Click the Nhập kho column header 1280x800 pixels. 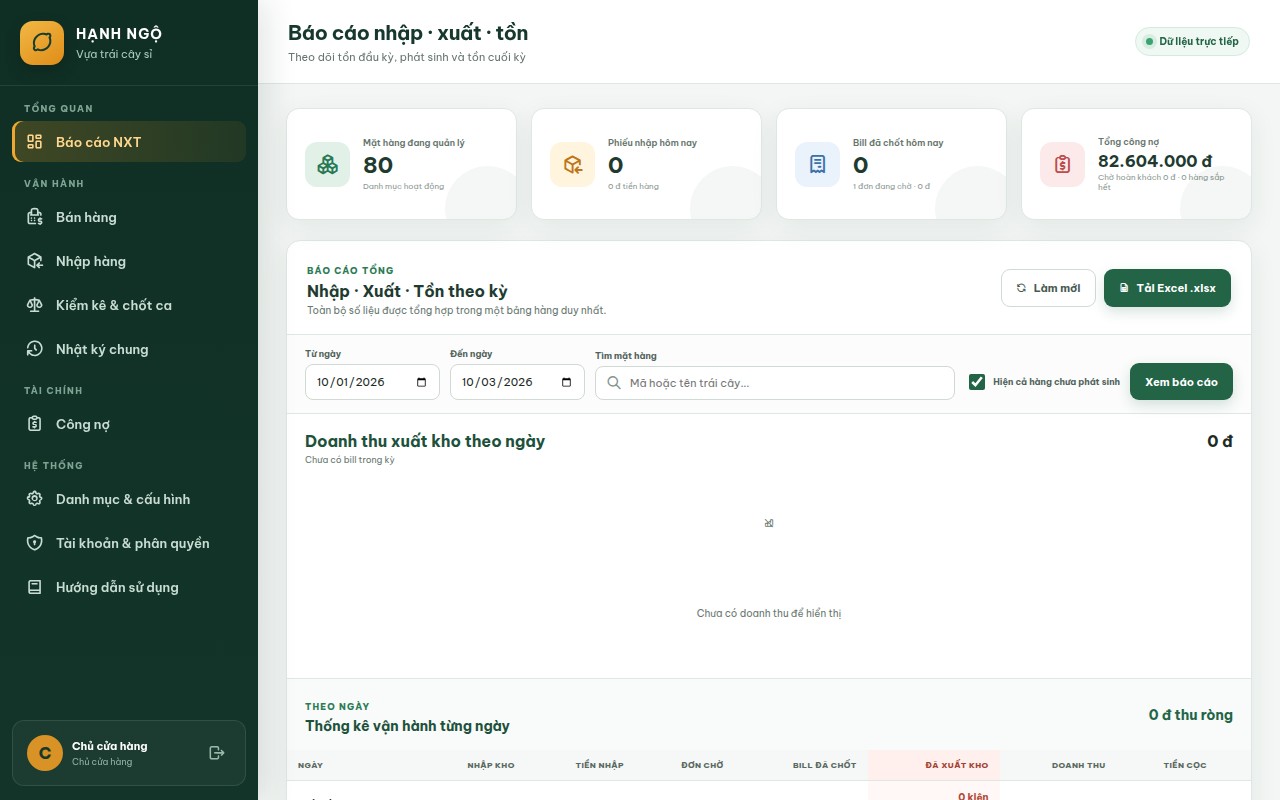pos(491,765)
